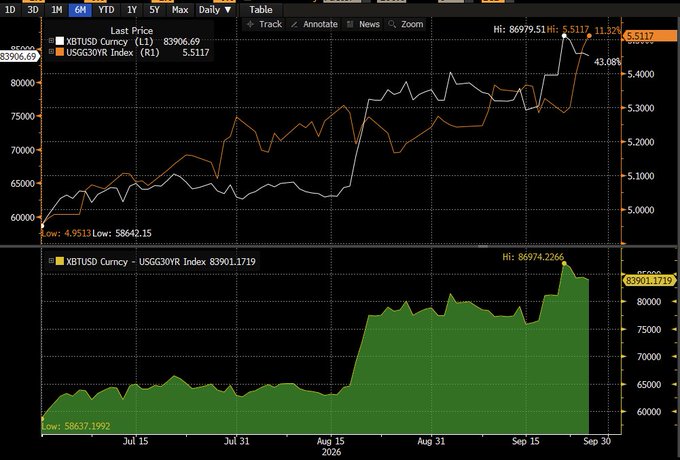Click the 'XBTUSD Curncy - USGG30YR Index' legend text
This screenshot has width=680, height=460.
(x=137, y=261)
